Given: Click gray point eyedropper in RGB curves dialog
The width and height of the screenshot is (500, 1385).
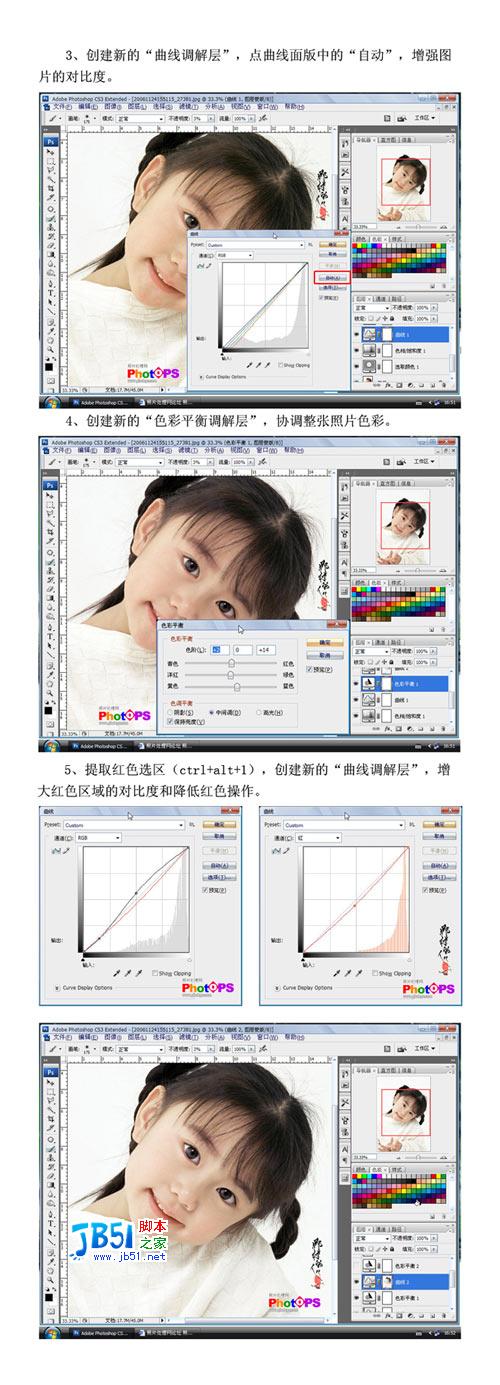Looking at the screenshot, I should pos(127,973).
